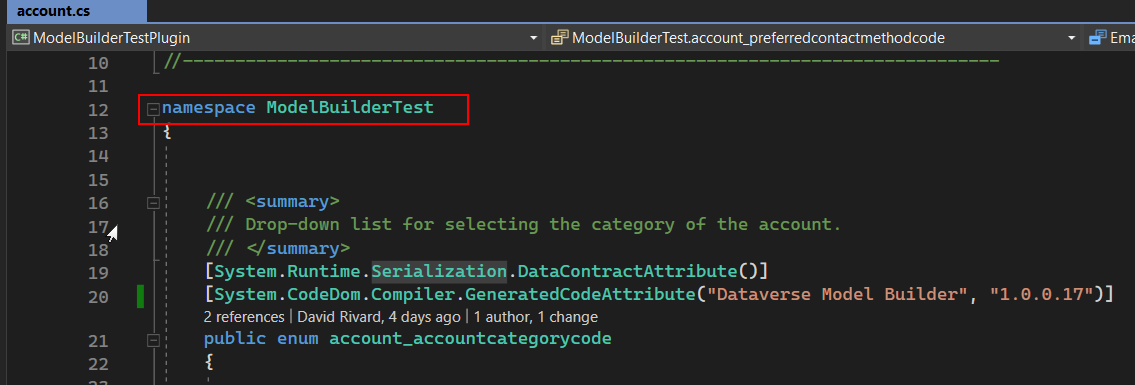Click the green change marker on line 20
The image size is (1135, 385).
point(140,297)
